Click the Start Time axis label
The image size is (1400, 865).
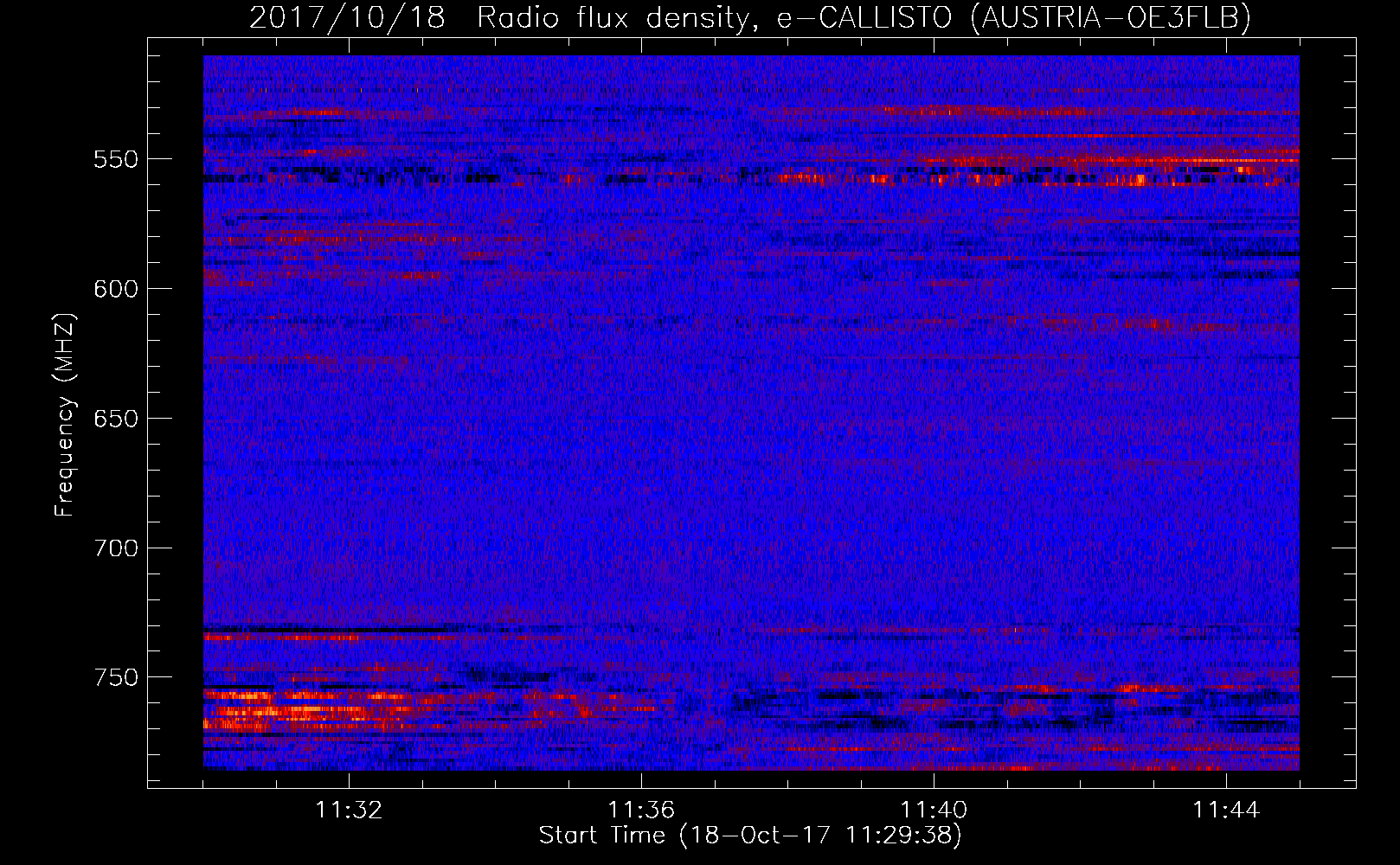(x=750, y=836)
